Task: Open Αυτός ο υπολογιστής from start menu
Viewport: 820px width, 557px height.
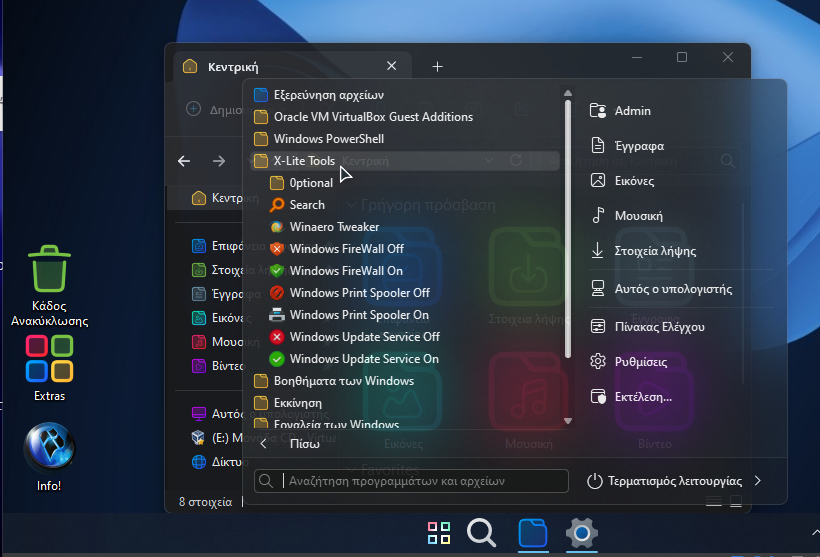Action: pos(661,289)
